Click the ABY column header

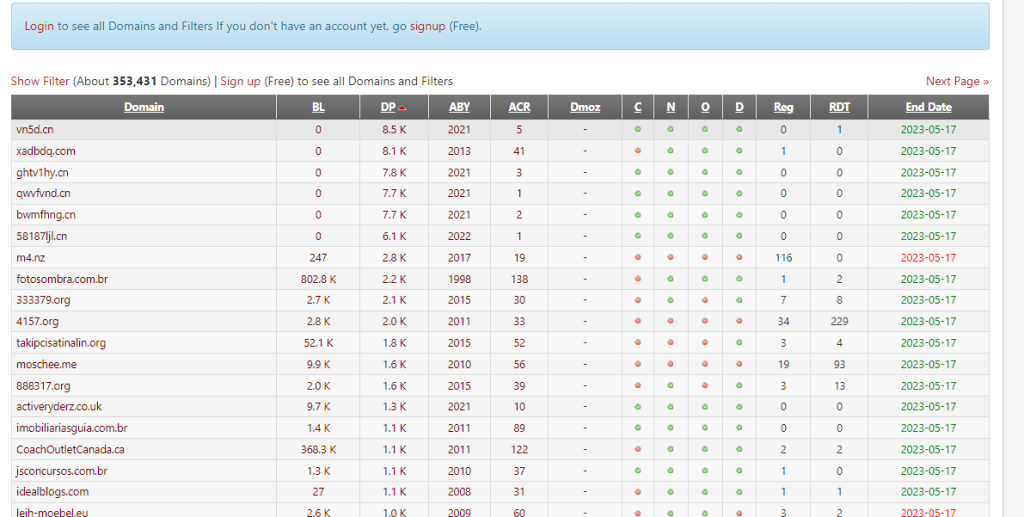pyautogui.click(x=459, y=107)
